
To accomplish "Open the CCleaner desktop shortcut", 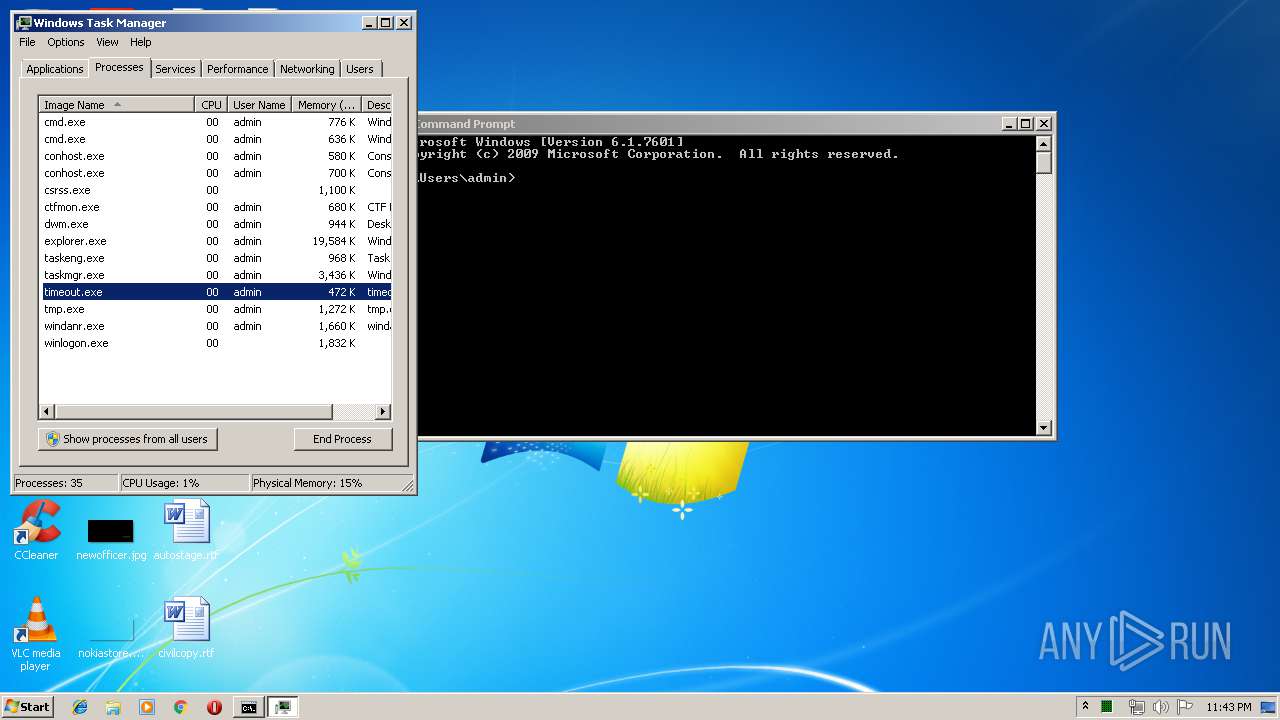I will 36,530.
